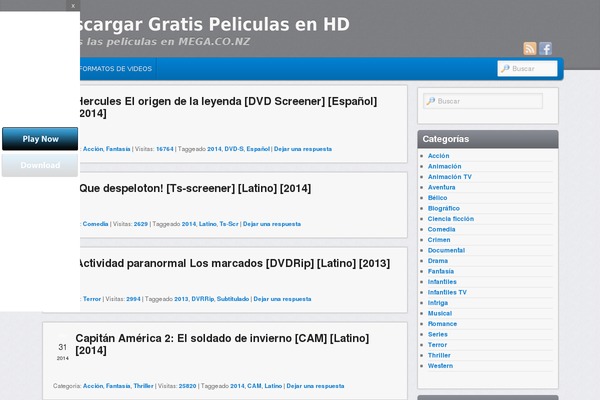This screenshot has width=600, height=400.
Task: Open the Infantiles TV category
Action: 447,292
